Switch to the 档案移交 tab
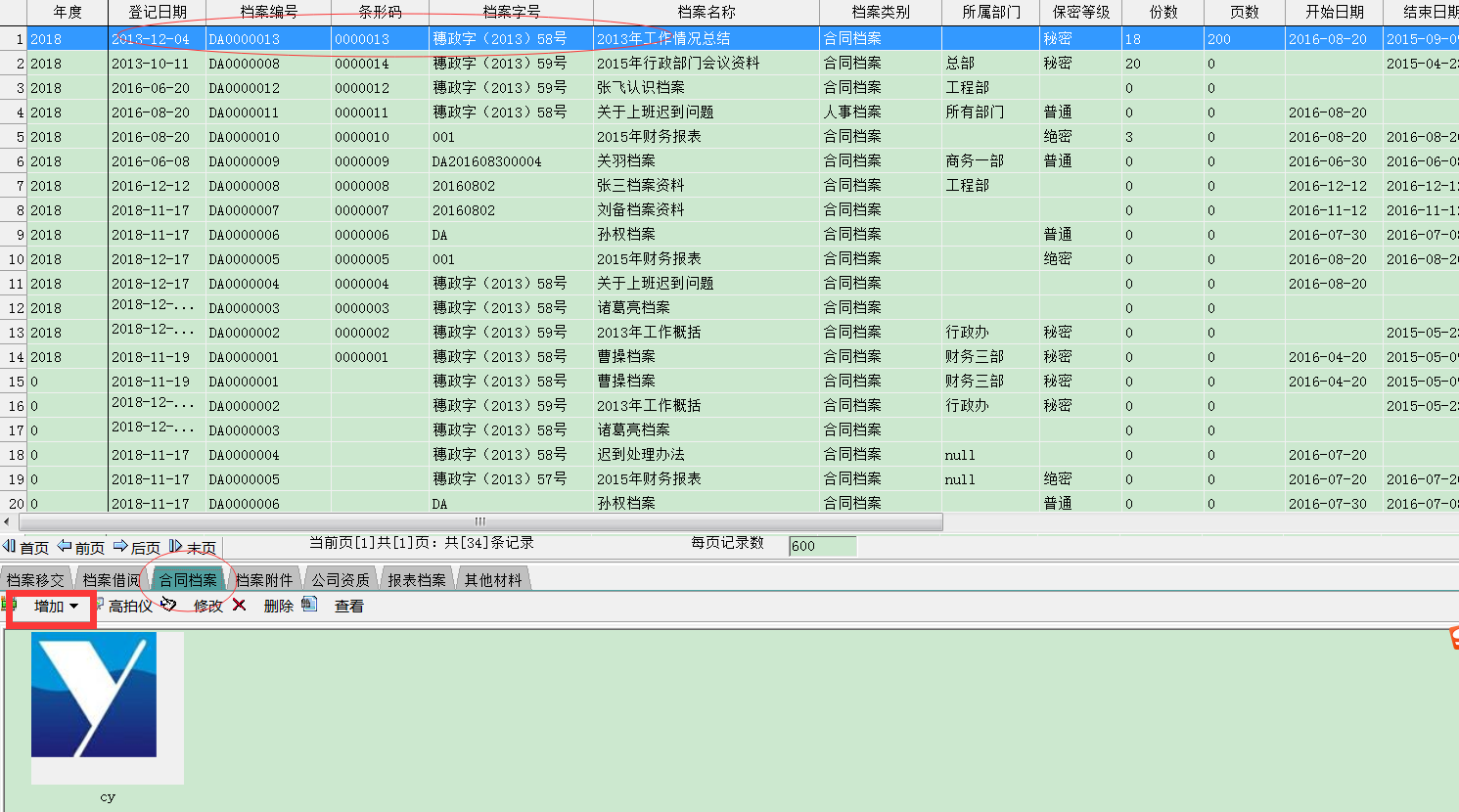The image size is (1459, 812). pyautogui.click(x=35, y=580)
